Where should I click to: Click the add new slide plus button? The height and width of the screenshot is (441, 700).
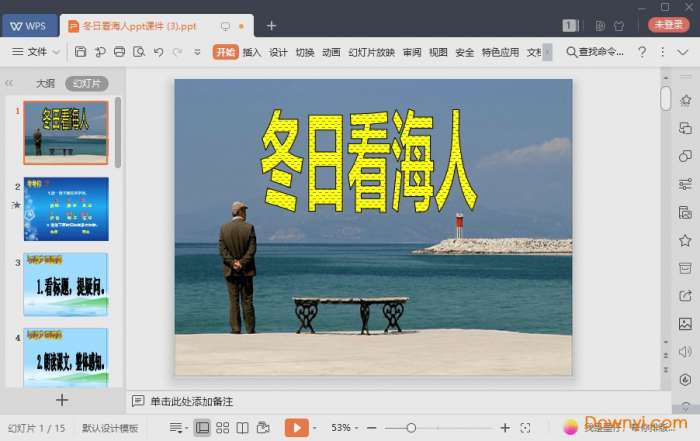click(61, 400)
